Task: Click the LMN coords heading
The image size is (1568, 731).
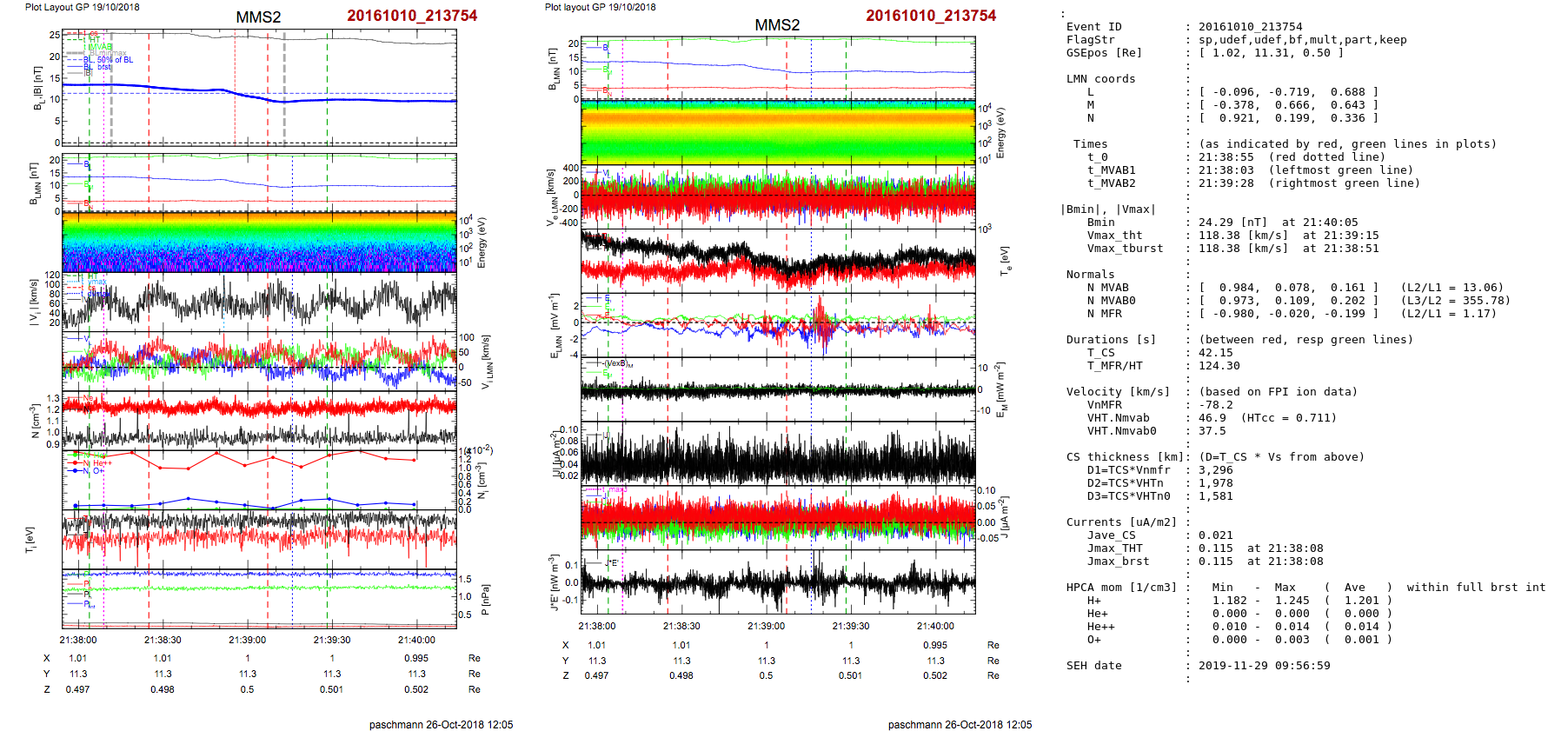Action: 1100,79
